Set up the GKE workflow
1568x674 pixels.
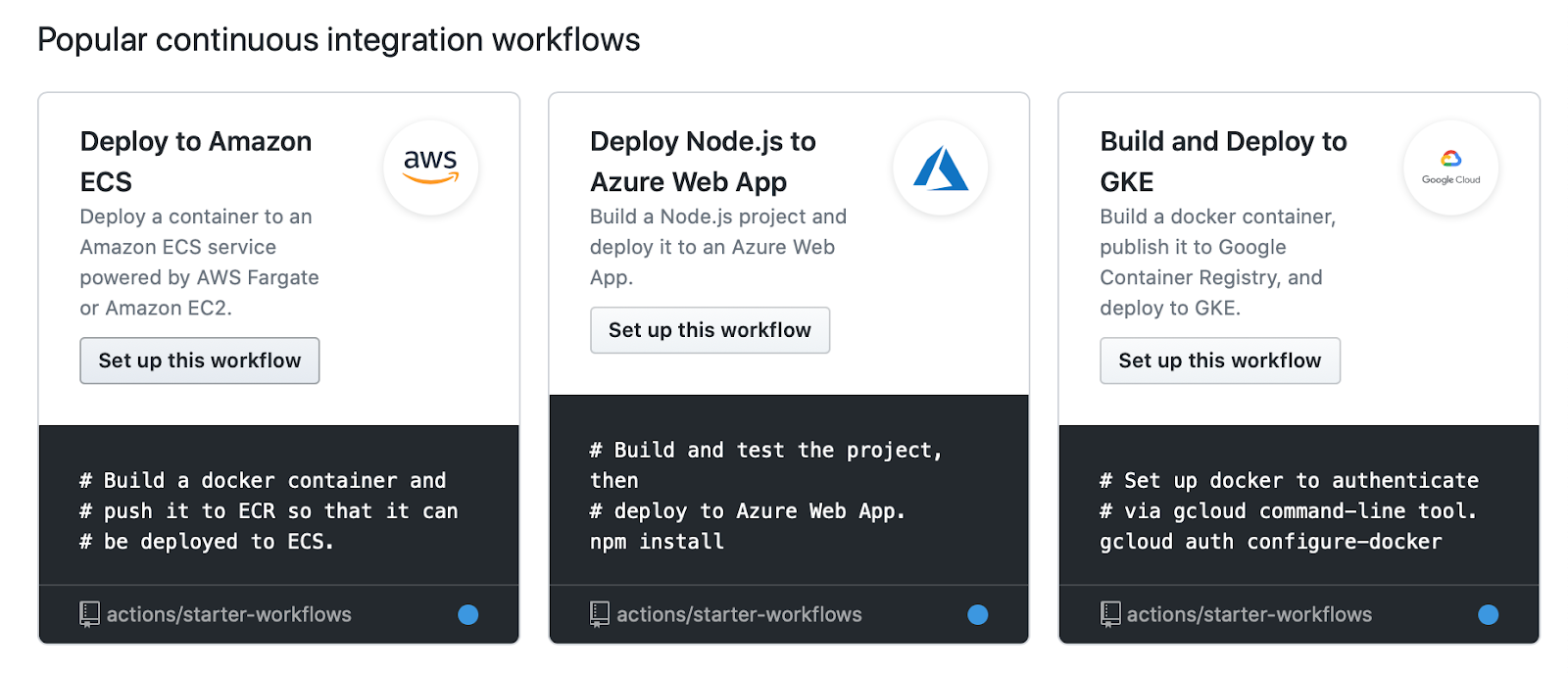coord(1220,361)
